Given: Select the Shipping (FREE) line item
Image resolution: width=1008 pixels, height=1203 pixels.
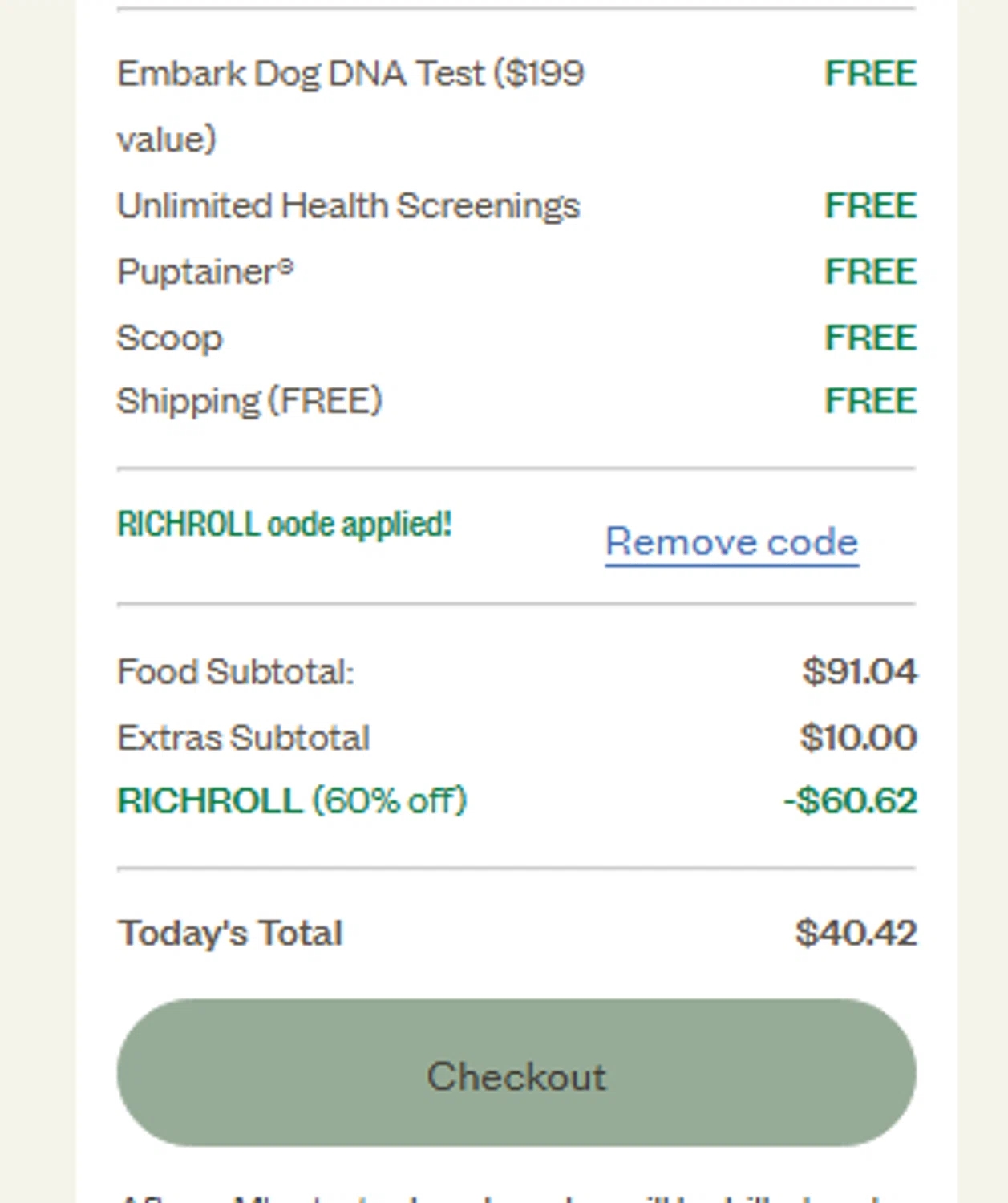Looking at the screenshot, I should (249, 400).
